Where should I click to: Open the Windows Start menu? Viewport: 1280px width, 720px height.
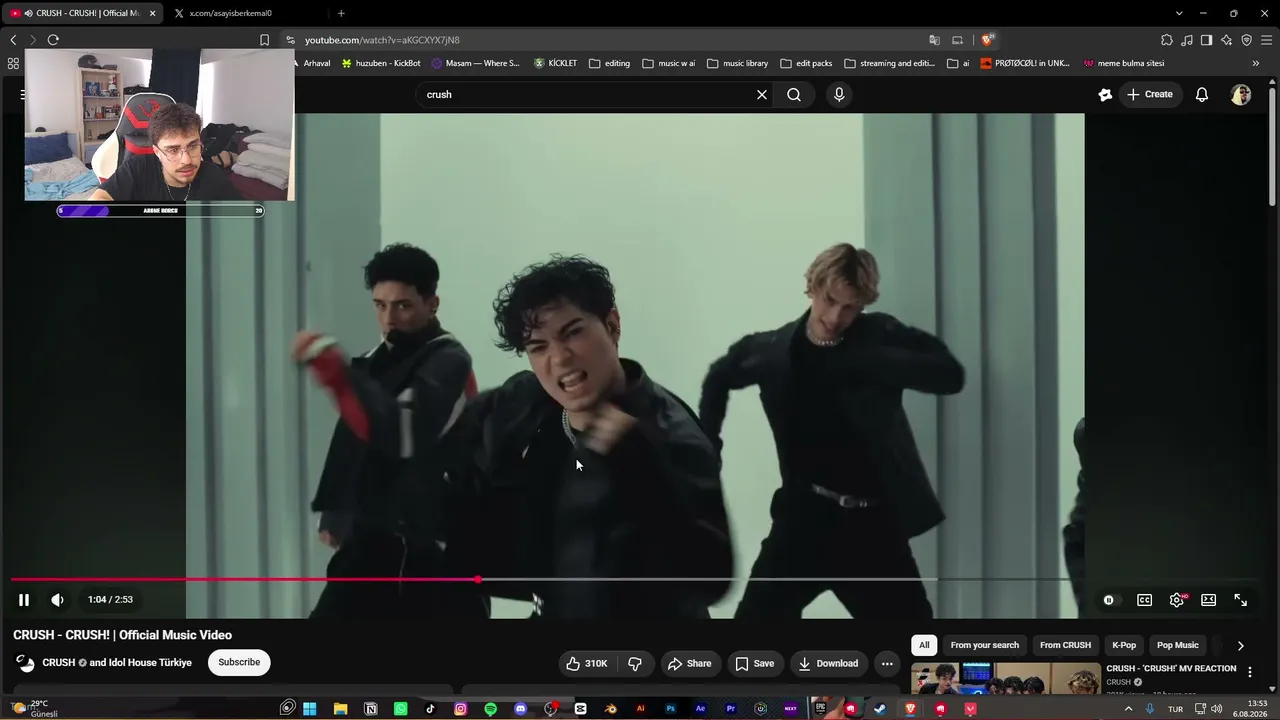[x=310, y=709]
